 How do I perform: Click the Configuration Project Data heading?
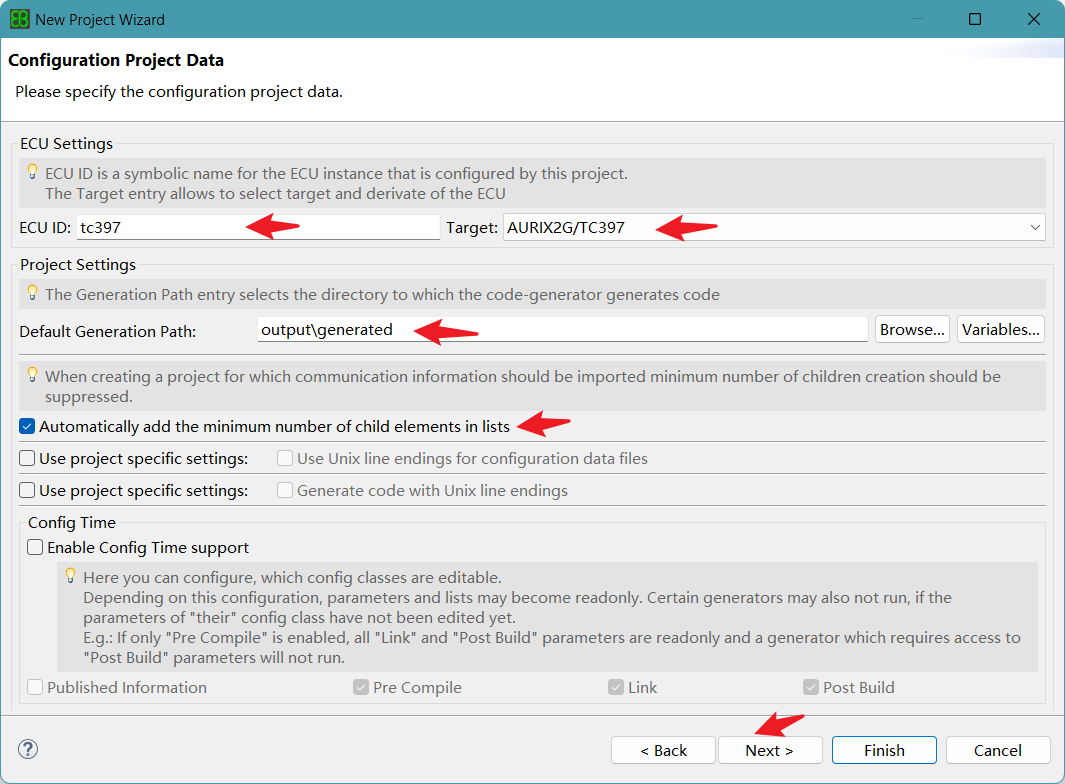point(116,60)
